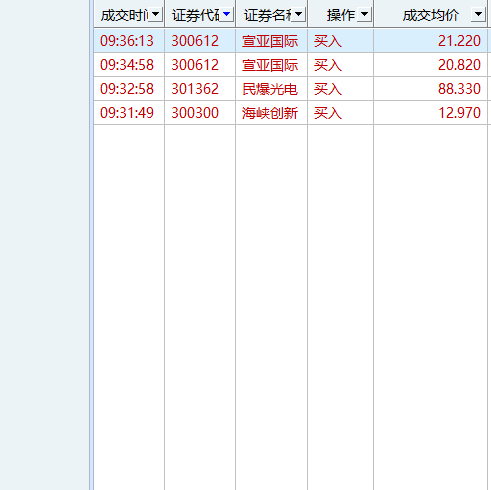Viewport: 491px width, 490px height.
Task: Open the 证券代码 column filter dropdown
Action: tap(226, 14)
